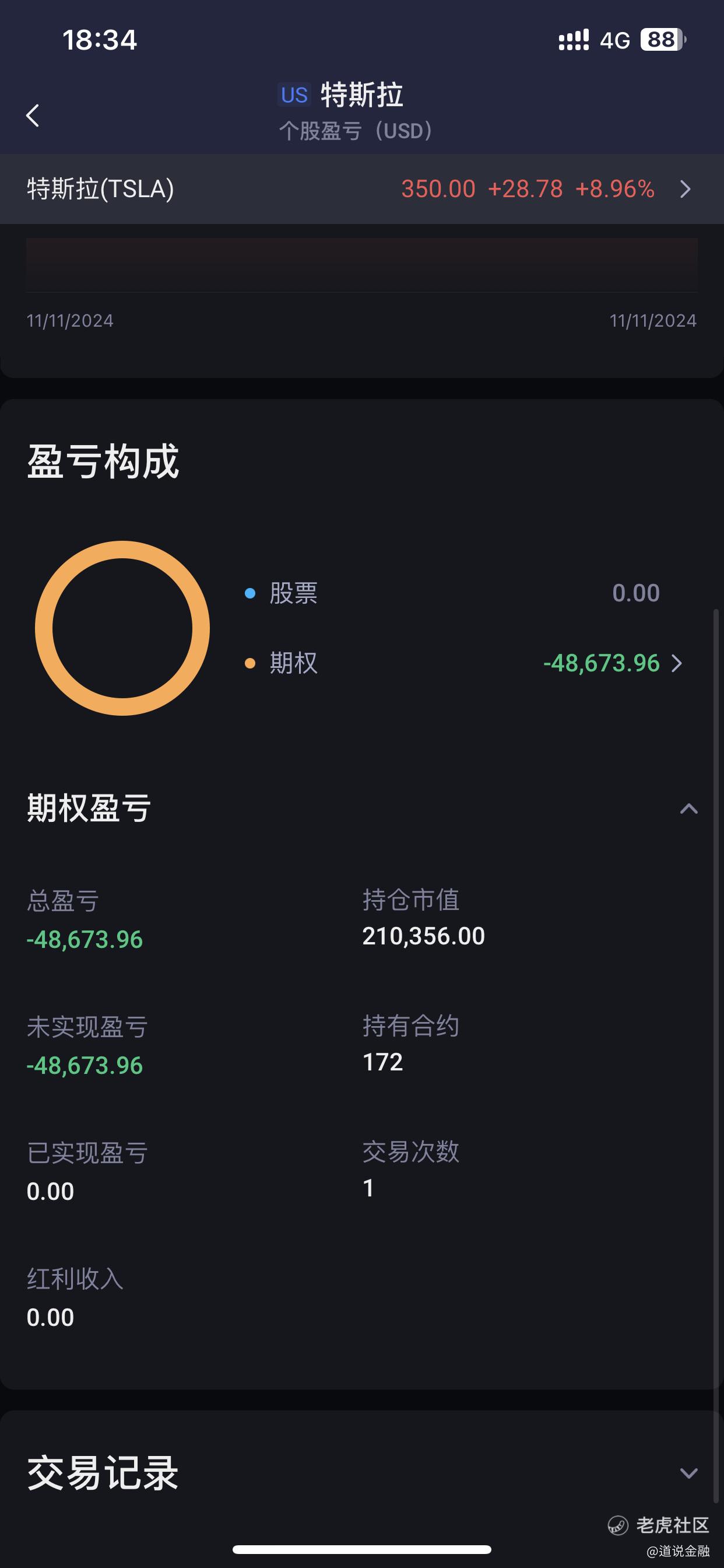Tap the 老虎社区 logo watermark
This screenshot has height=1568, width=724.
click(x=658, y=1525)
